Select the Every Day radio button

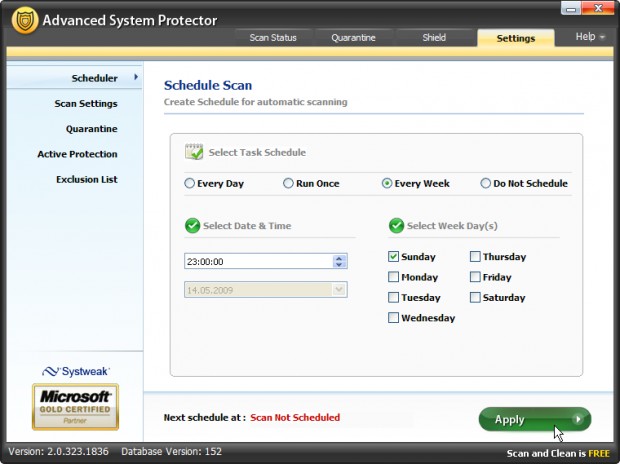[189, 183]
